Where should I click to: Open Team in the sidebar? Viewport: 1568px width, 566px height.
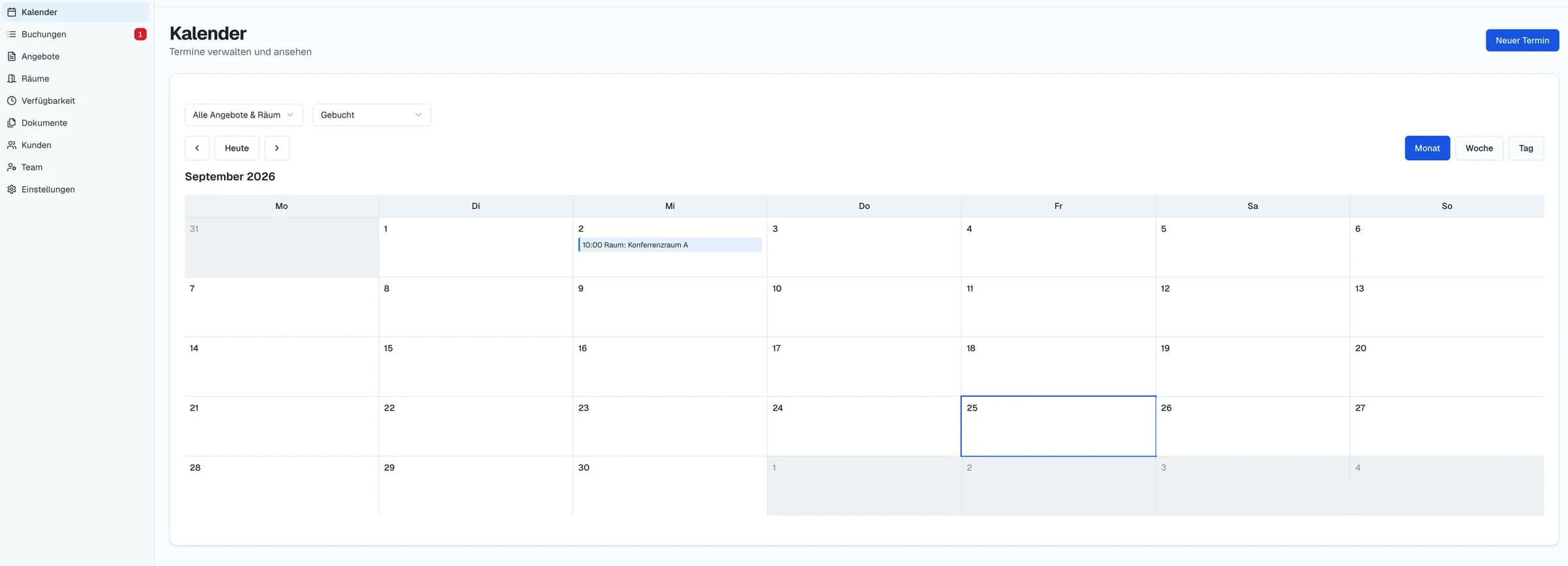point(76,167)
